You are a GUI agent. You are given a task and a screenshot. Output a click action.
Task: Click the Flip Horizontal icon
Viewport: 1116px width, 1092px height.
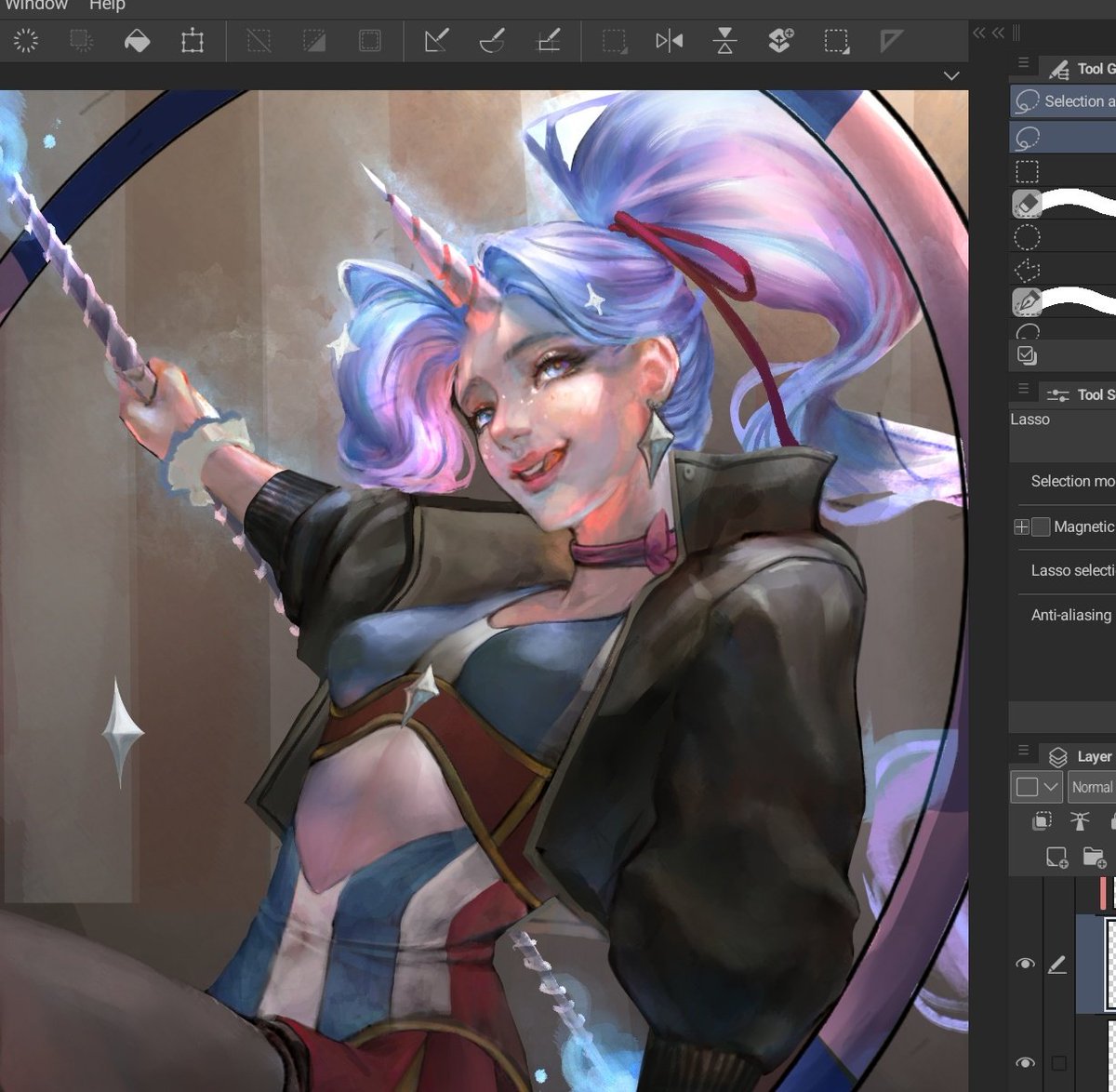[670, 41]
